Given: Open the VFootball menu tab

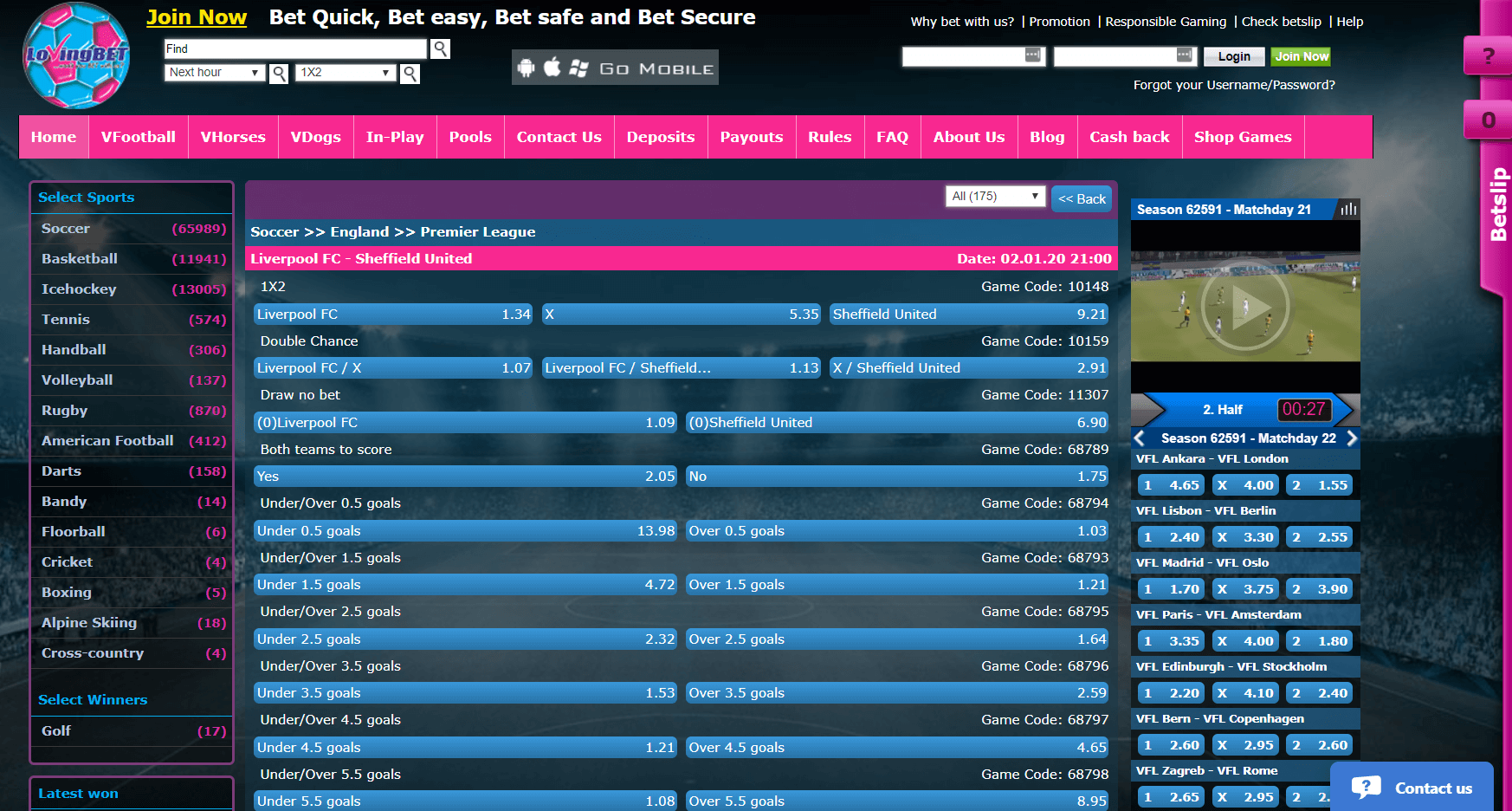Looking at the screenshot, I should tap(139, 137).
